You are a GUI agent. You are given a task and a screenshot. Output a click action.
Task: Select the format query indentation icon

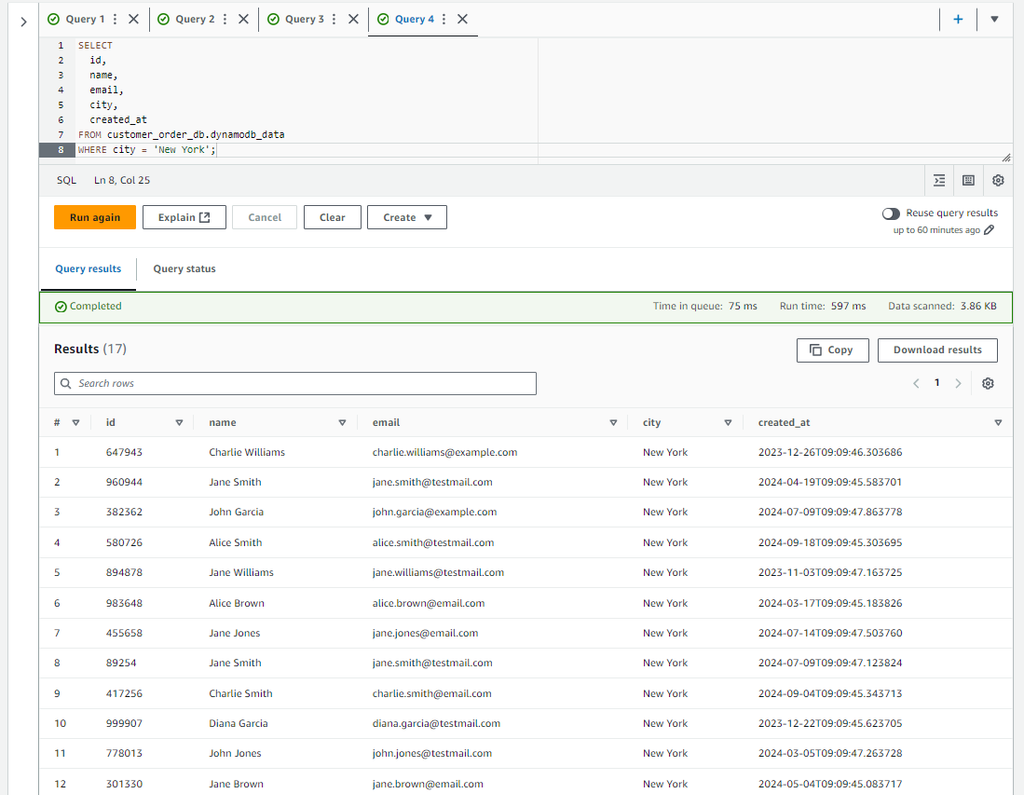click(938, 180)
